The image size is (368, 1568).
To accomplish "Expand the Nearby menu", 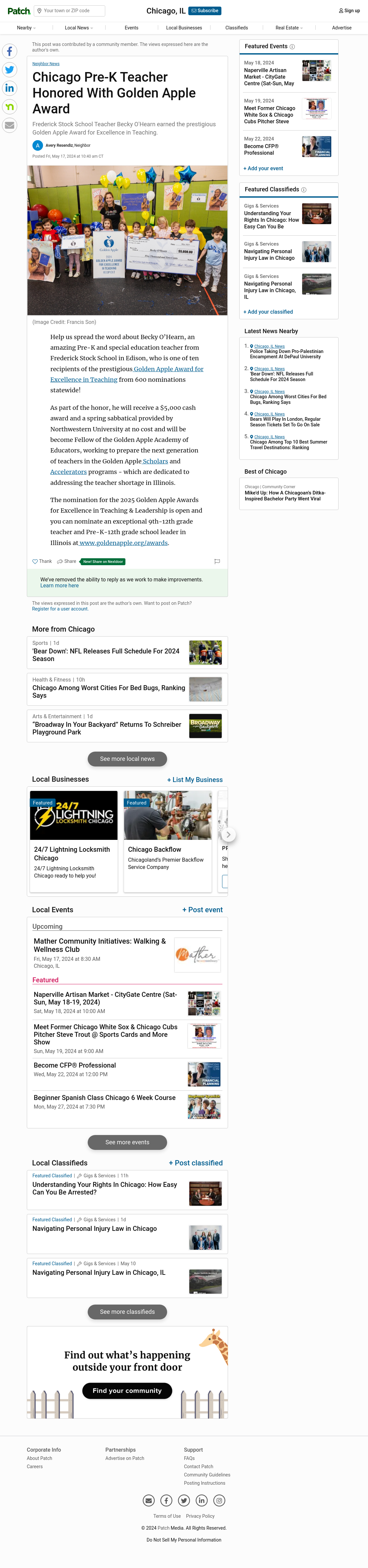I will pos(26,28).
